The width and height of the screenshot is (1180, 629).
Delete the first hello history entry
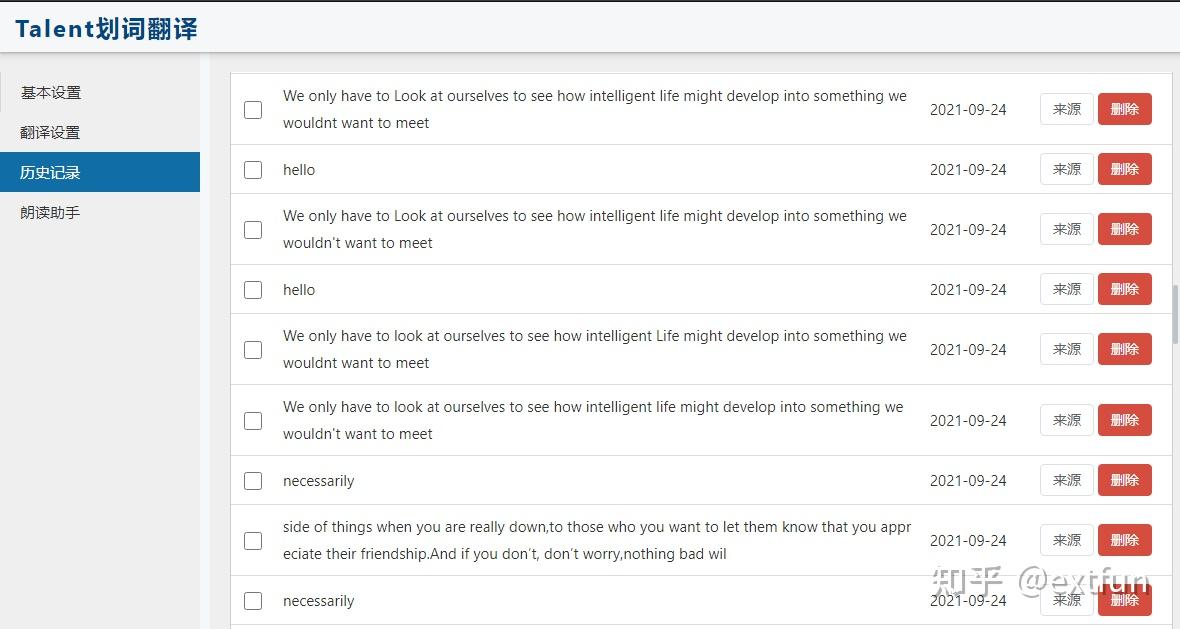point(1124,169)
